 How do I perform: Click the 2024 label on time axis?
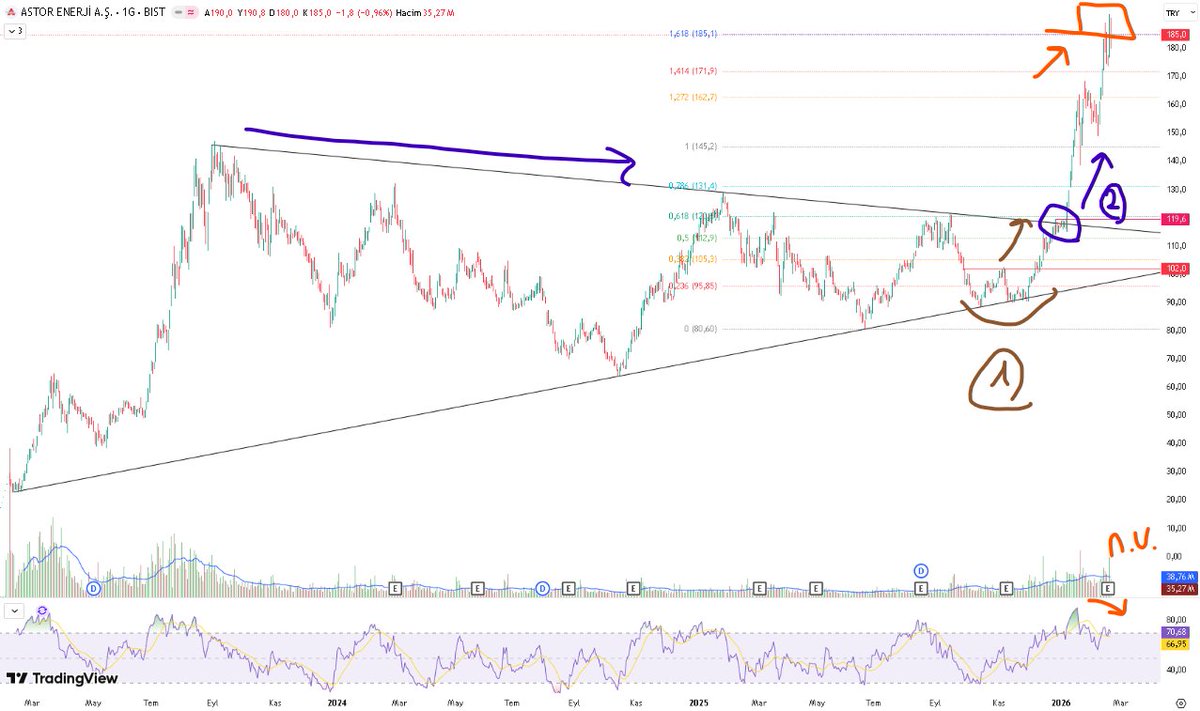click(337, 703)
